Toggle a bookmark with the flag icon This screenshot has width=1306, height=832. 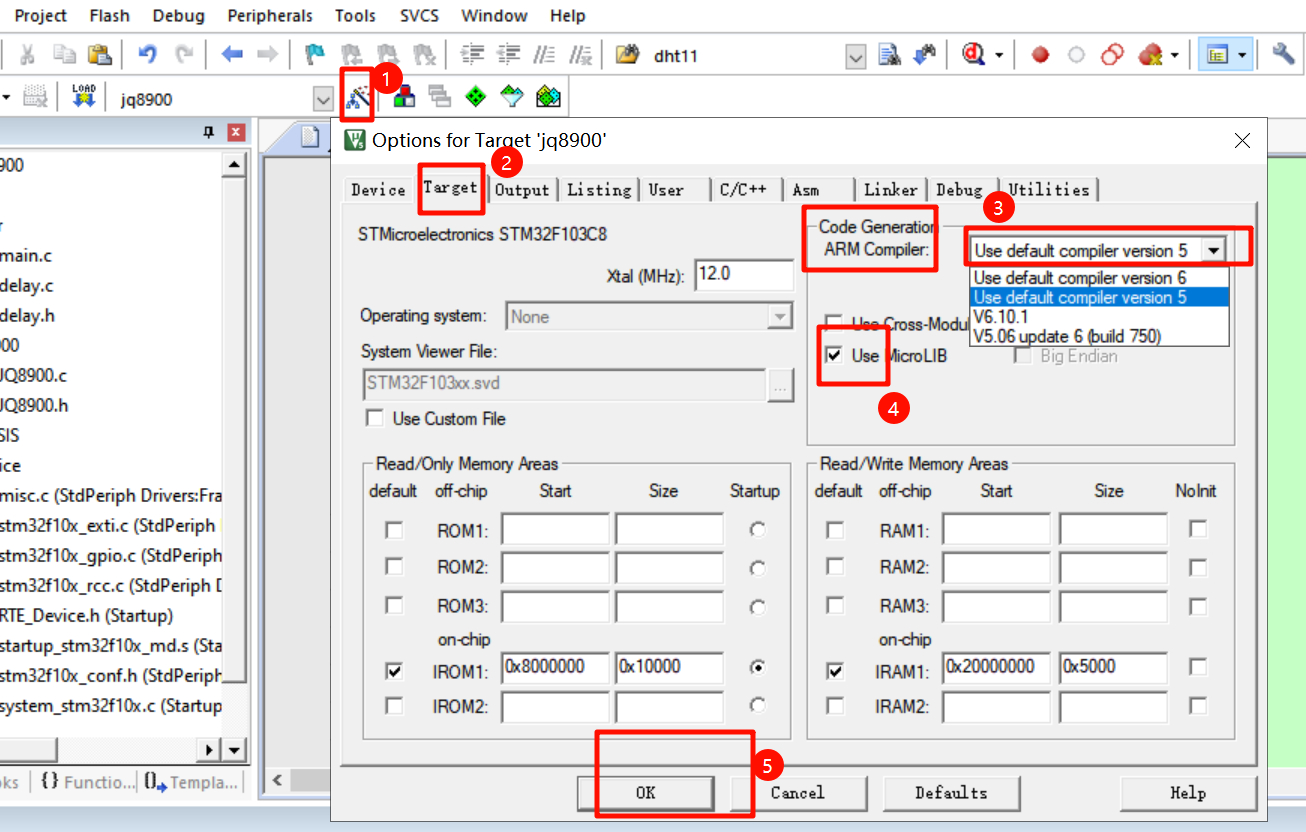[315, 55]
